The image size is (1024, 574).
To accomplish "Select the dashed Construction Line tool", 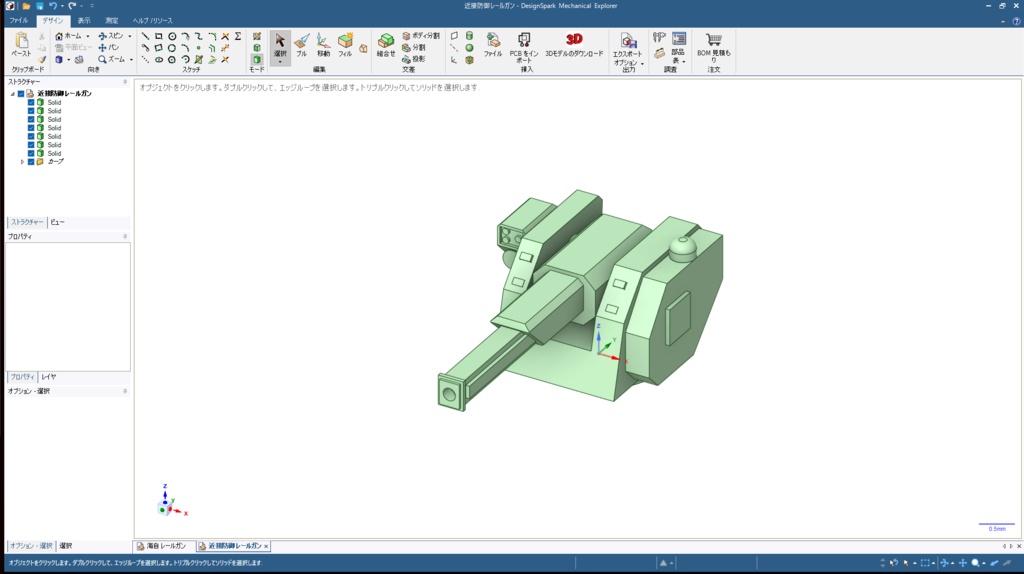I will (x=145, y=59).
